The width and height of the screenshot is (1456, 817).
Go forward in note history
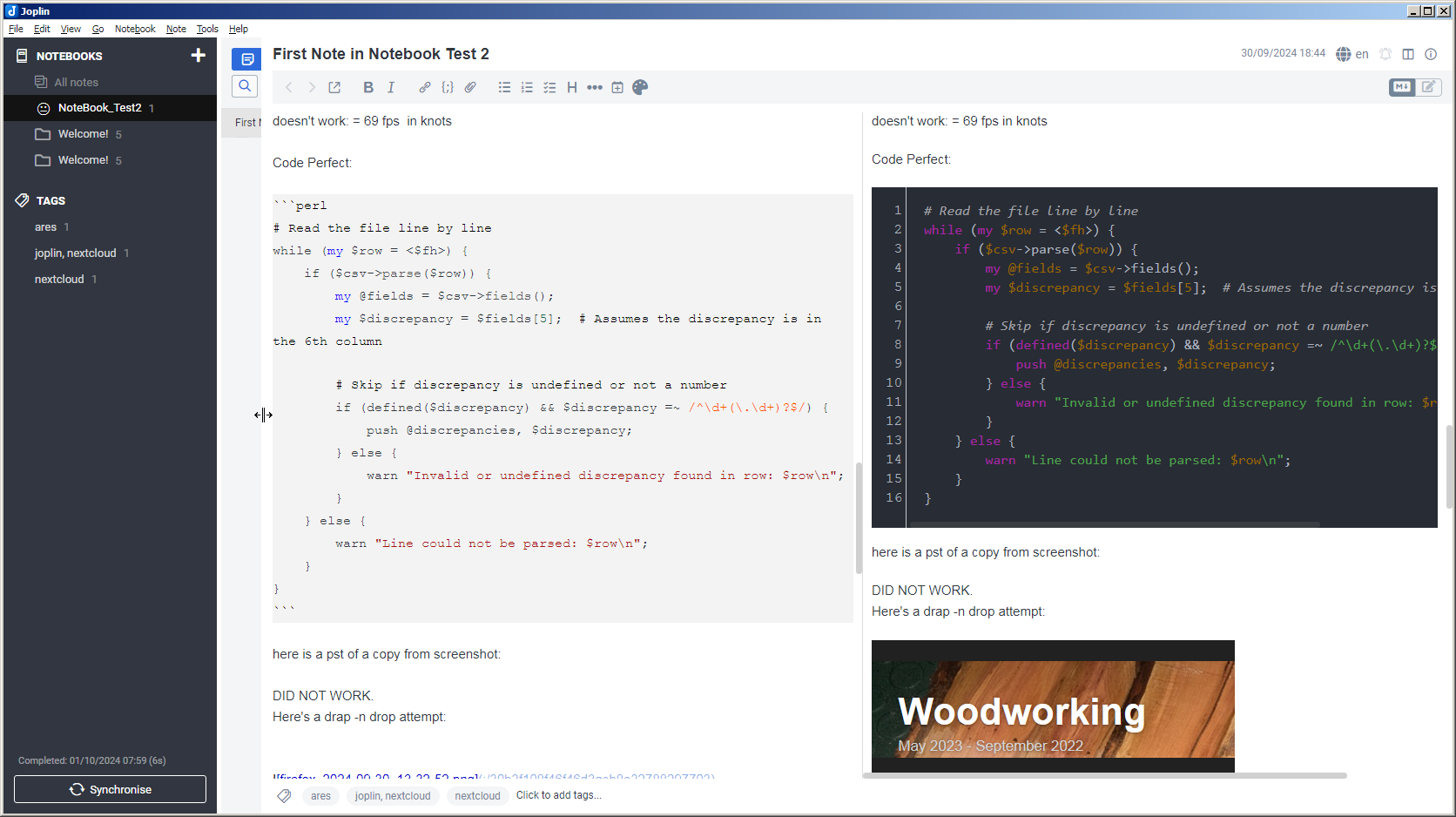(312, 87)
